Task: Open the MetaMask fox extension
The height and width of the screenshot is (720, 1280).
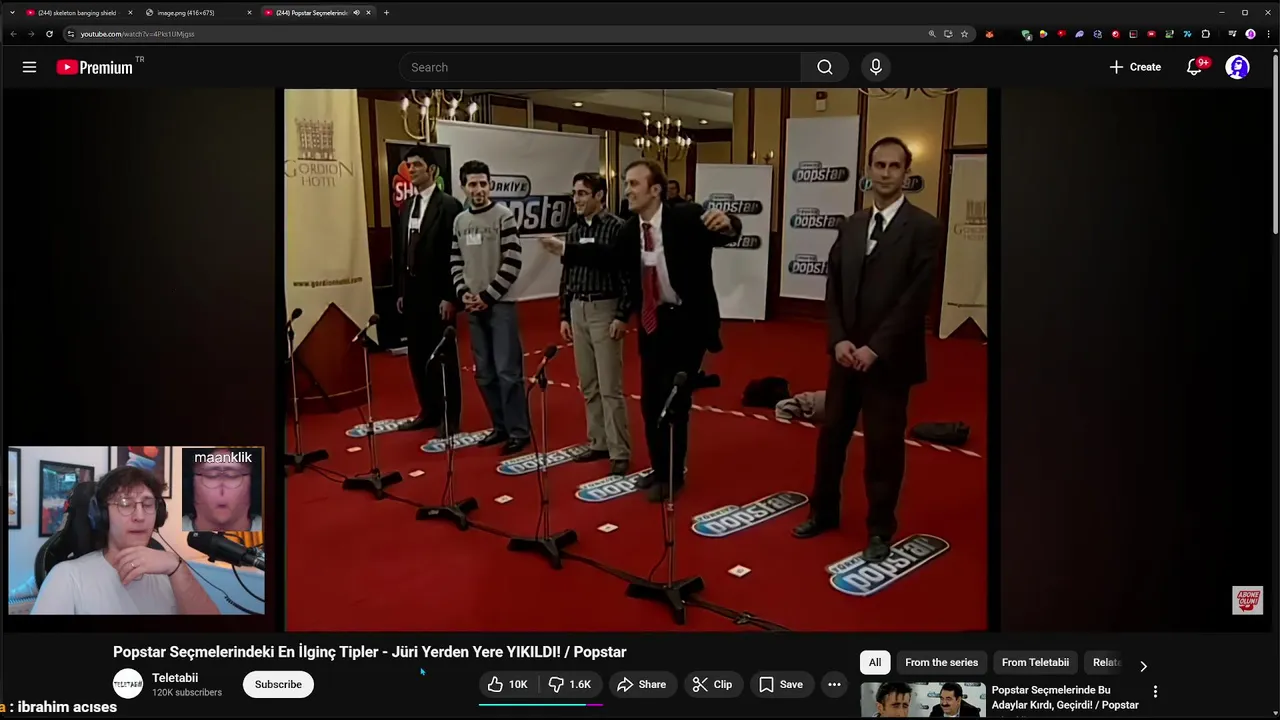Action: pyautogui.click(x=989, y=34)
